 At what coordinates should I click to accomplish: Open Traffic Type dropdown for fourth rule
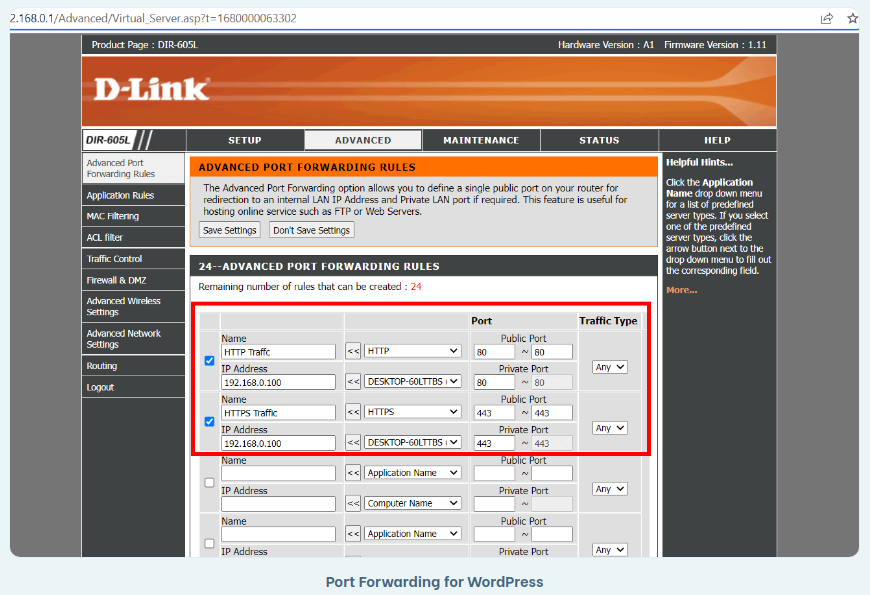tap(610, 550)
